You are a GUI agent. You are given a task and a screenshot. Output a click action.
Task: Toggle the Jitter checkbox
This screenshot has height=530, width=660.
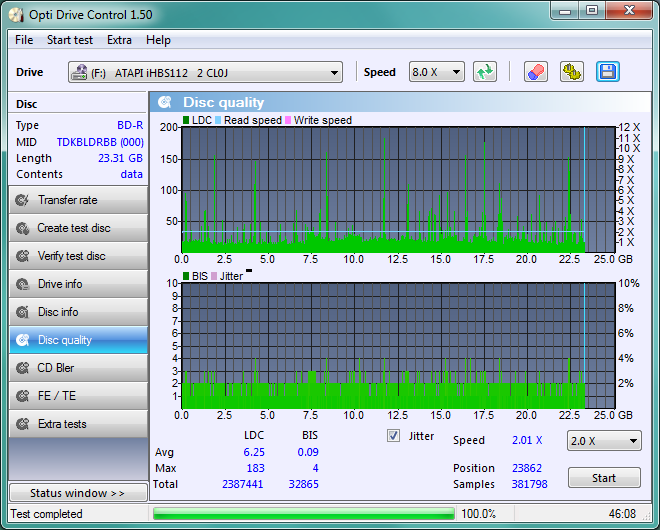393,436
